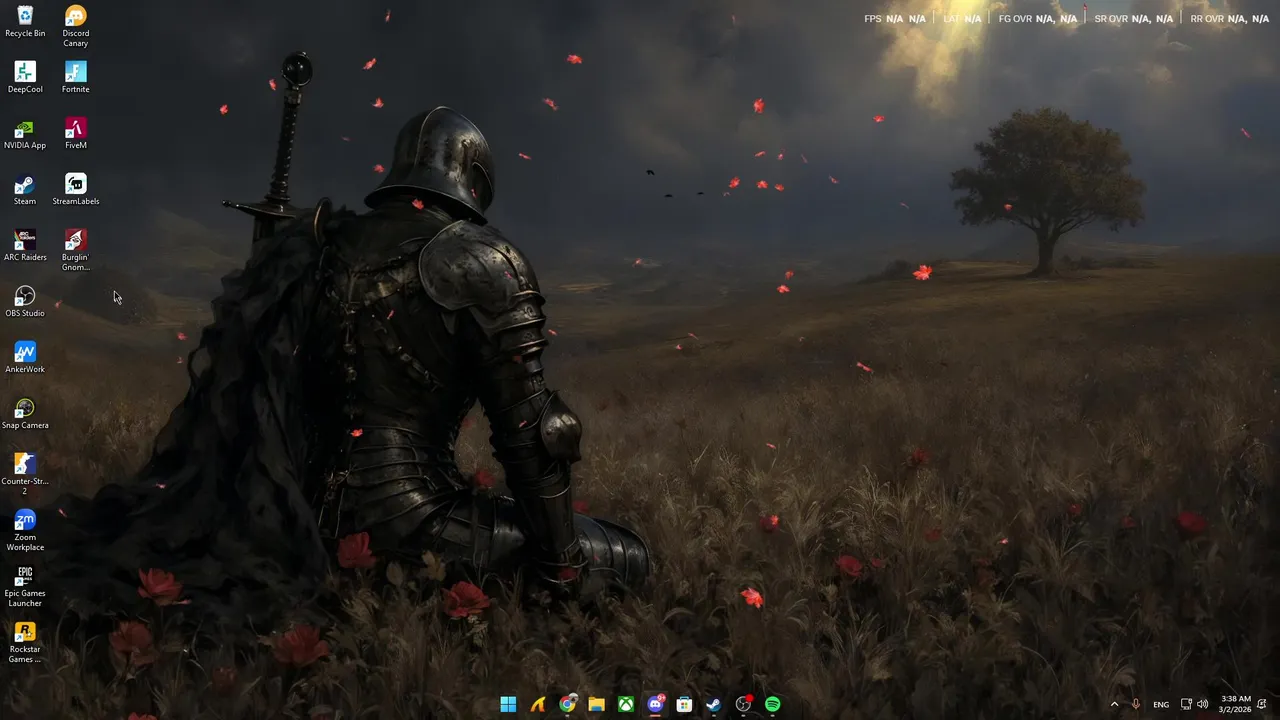1280x720 pixels.
Task: Open Microsoft Store from the taskbar
Action: tap(684, 704)
